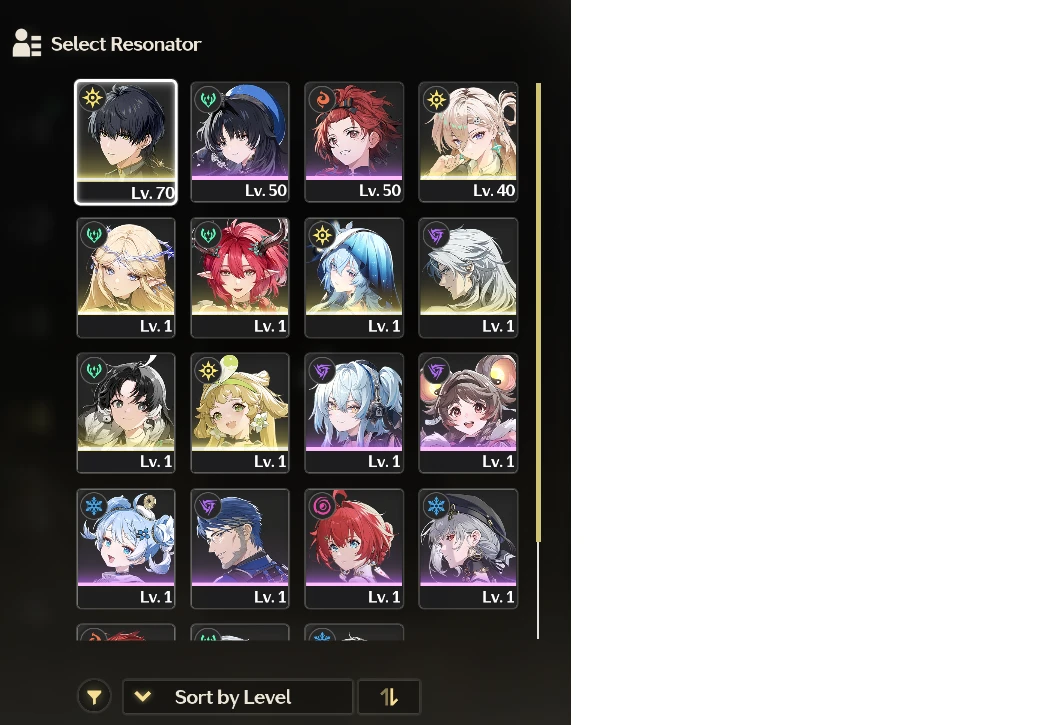The image size is (1041, 725).
Task: Click the pink spiral element icon on red-haired resonator
Action: (x=323, y=506)
